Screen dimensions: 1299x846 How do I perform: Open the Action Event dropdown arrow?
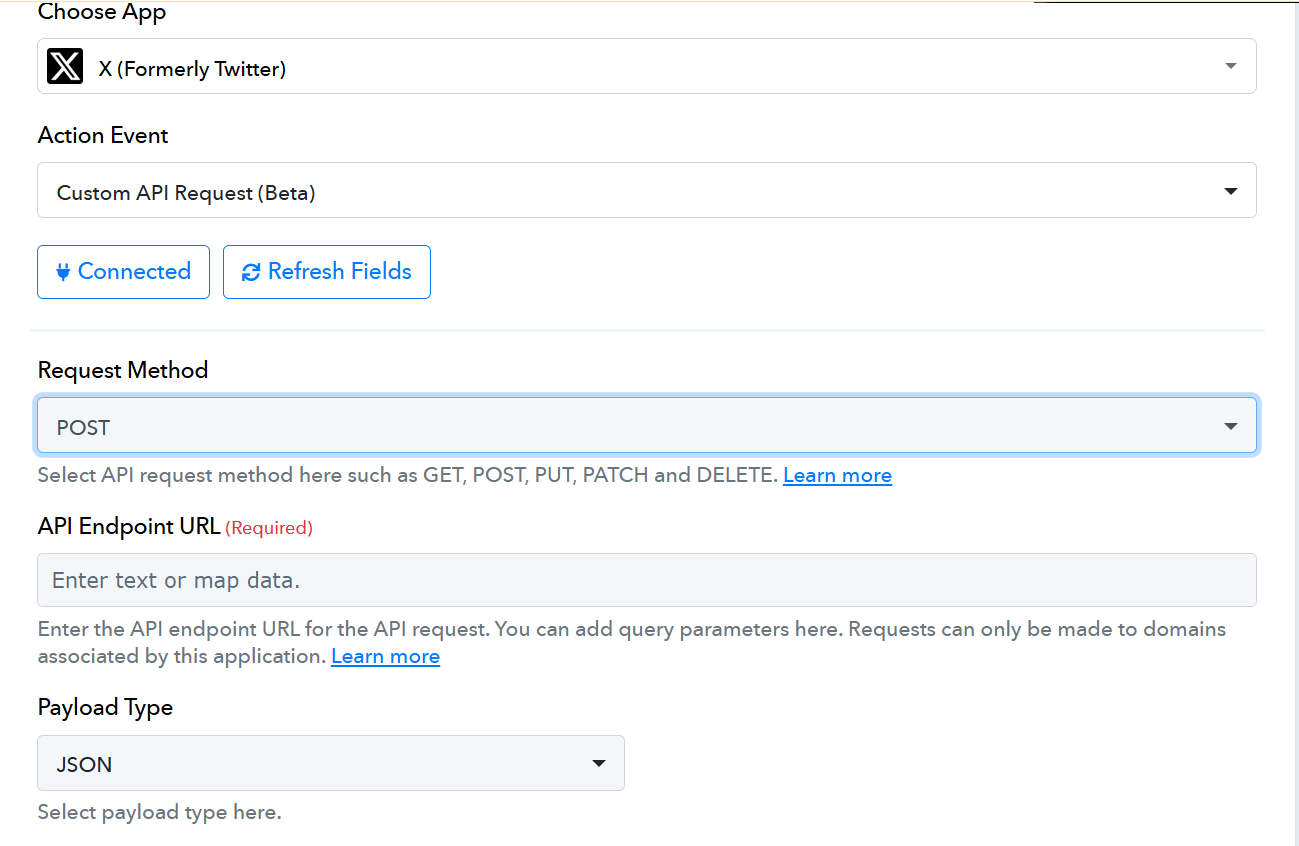click(x=1230, y=191)
